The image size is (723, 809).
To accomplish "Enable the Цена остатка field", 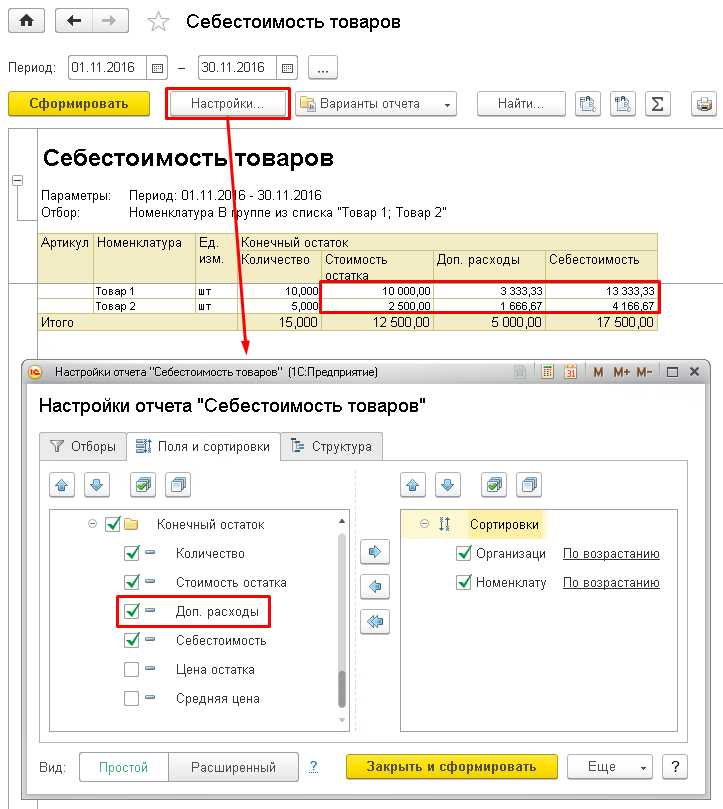I will (132, 669).
